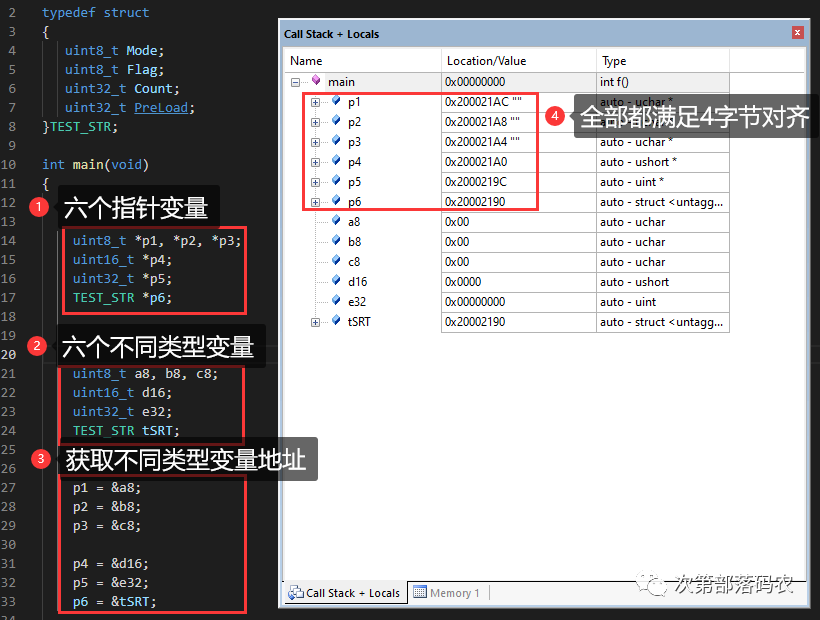Click value 0x20002190 of p6
This screenshot has width=820, height=620.
pyautogui.click(x=475, y=202)
